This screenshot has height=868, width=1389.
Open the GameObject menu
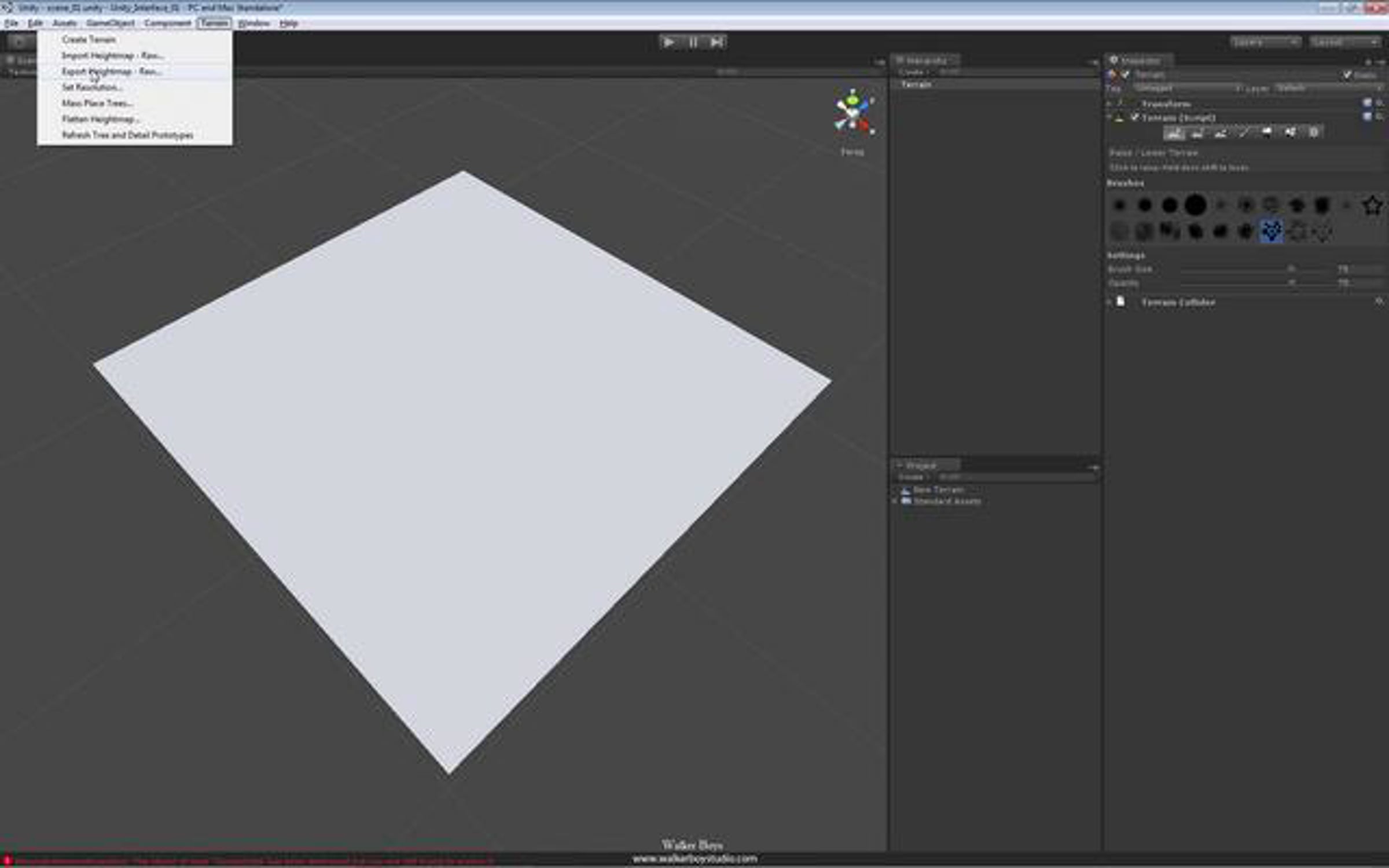[110, 23]
